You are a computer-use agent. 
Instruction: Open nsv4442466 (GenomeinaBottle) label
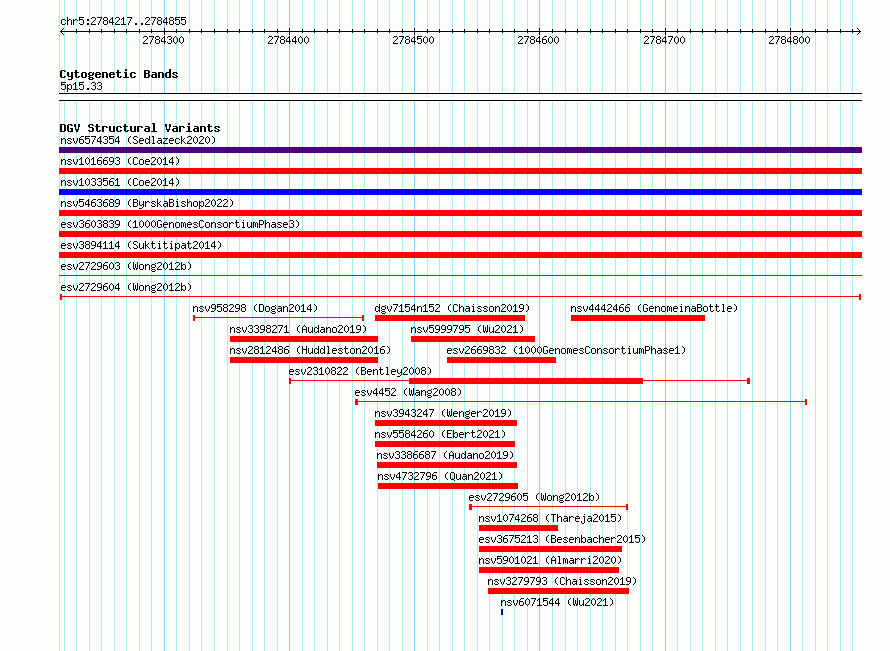(654, 308)
